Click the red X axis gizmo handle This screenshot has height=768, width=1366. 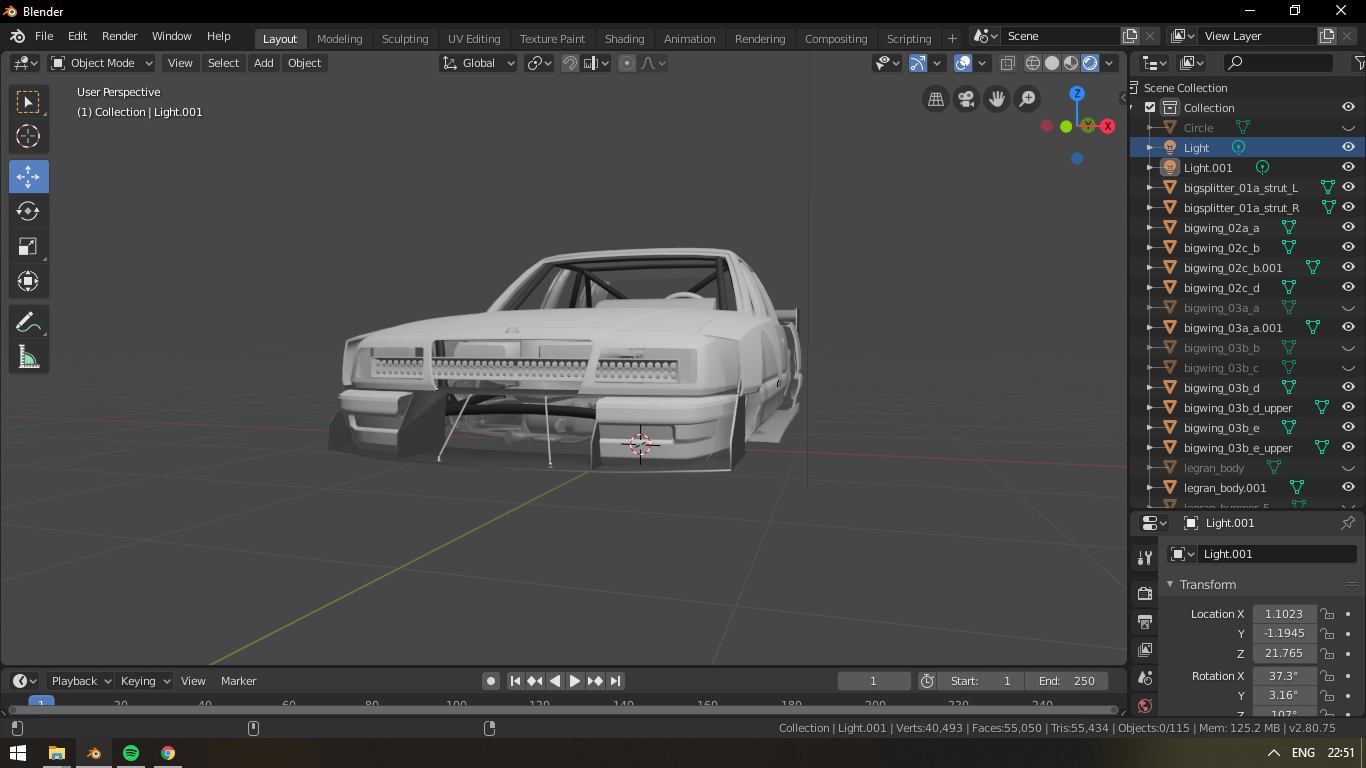[1108, 126]
